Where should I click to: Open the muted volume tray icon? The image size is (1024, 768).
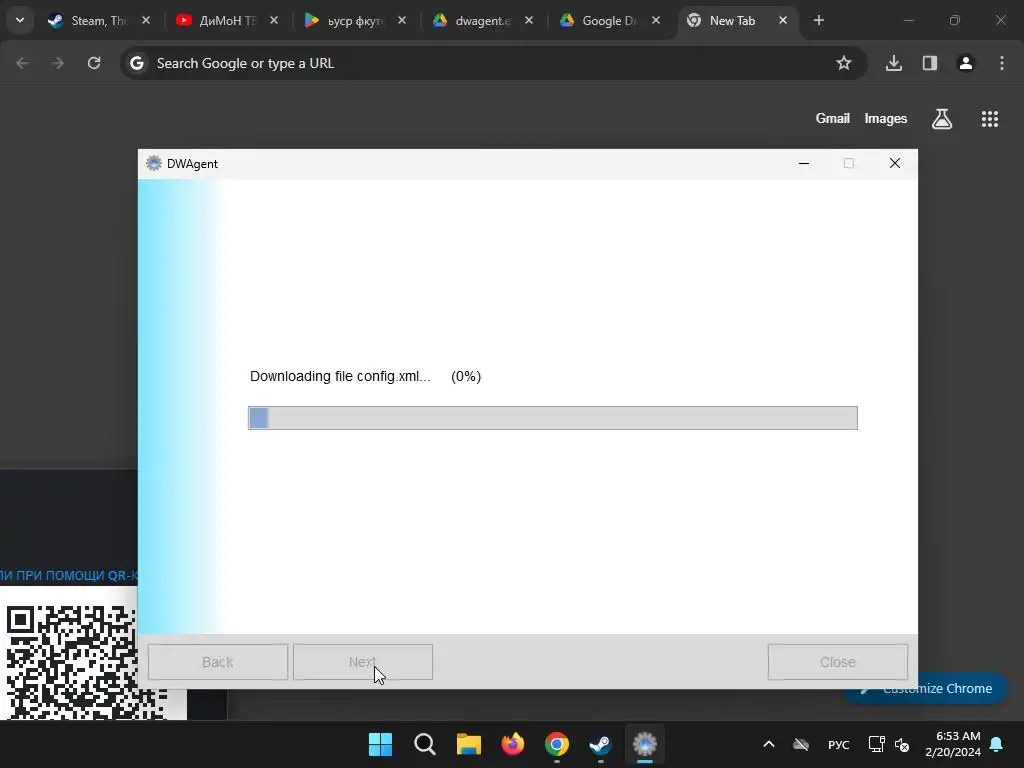pos(902,744)
